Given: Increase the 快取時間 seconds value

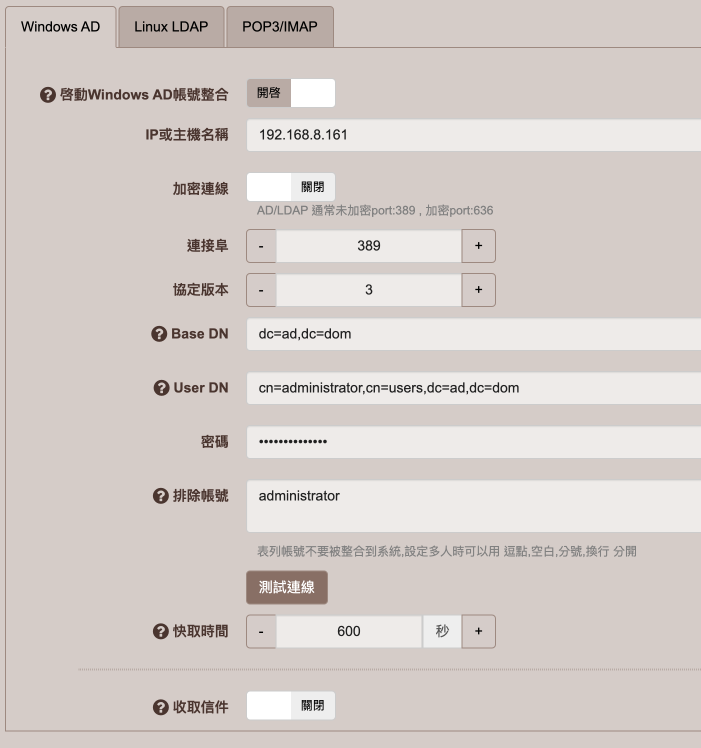Looking at the screenshot, I should 478,631.
